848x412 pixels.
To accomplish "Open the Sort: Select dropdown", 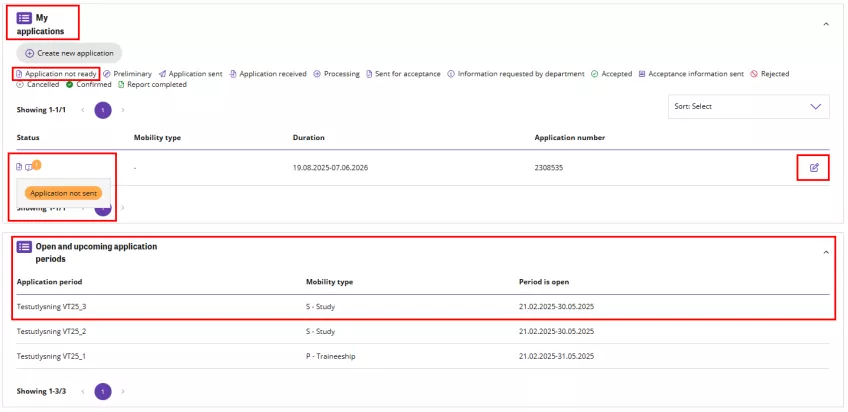I will pyautogui.click(x=748, y=106).
